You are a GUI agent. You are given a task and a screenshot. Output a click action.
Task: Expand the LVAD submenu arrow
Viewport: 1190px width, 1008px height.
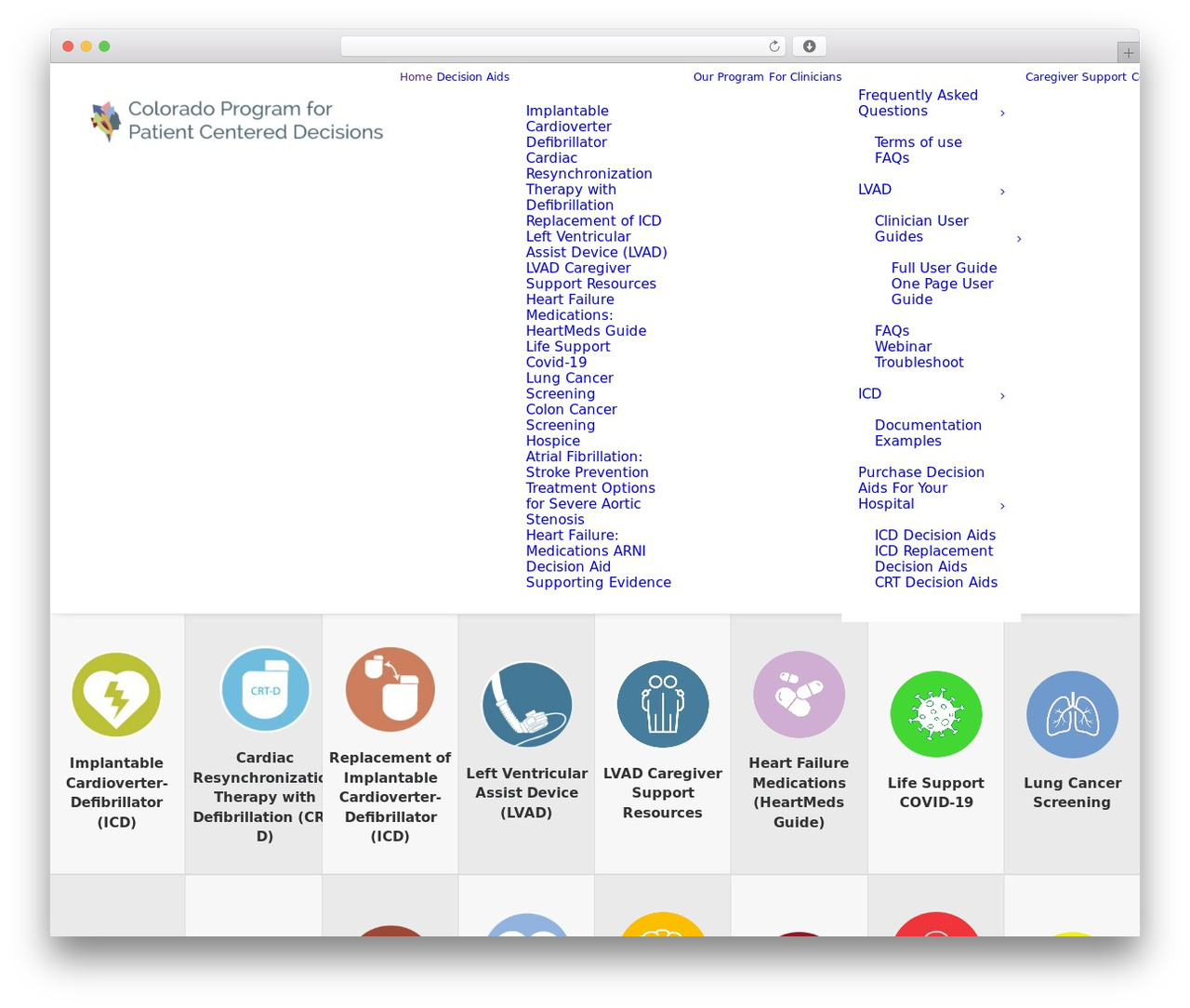tap(1002, 192)
